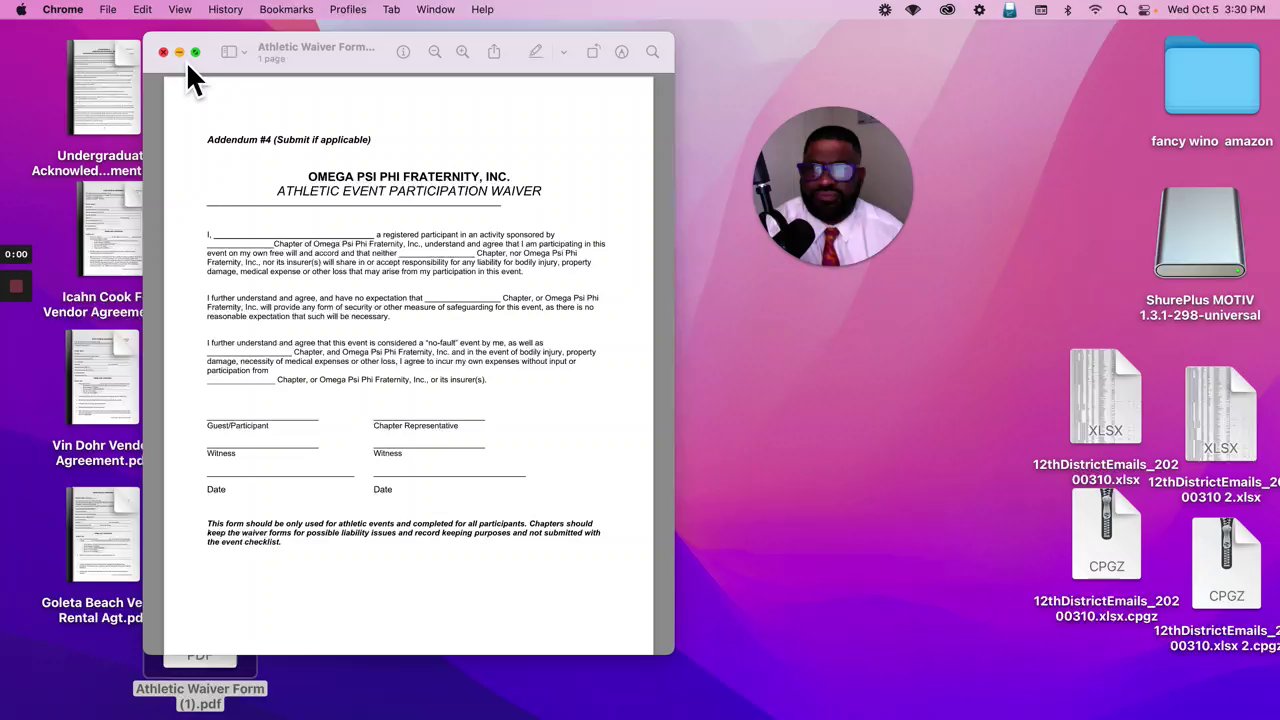Open the Chrome application menu
The width and height of the screenshot is (1280, 720).
(x=63, y=9)
